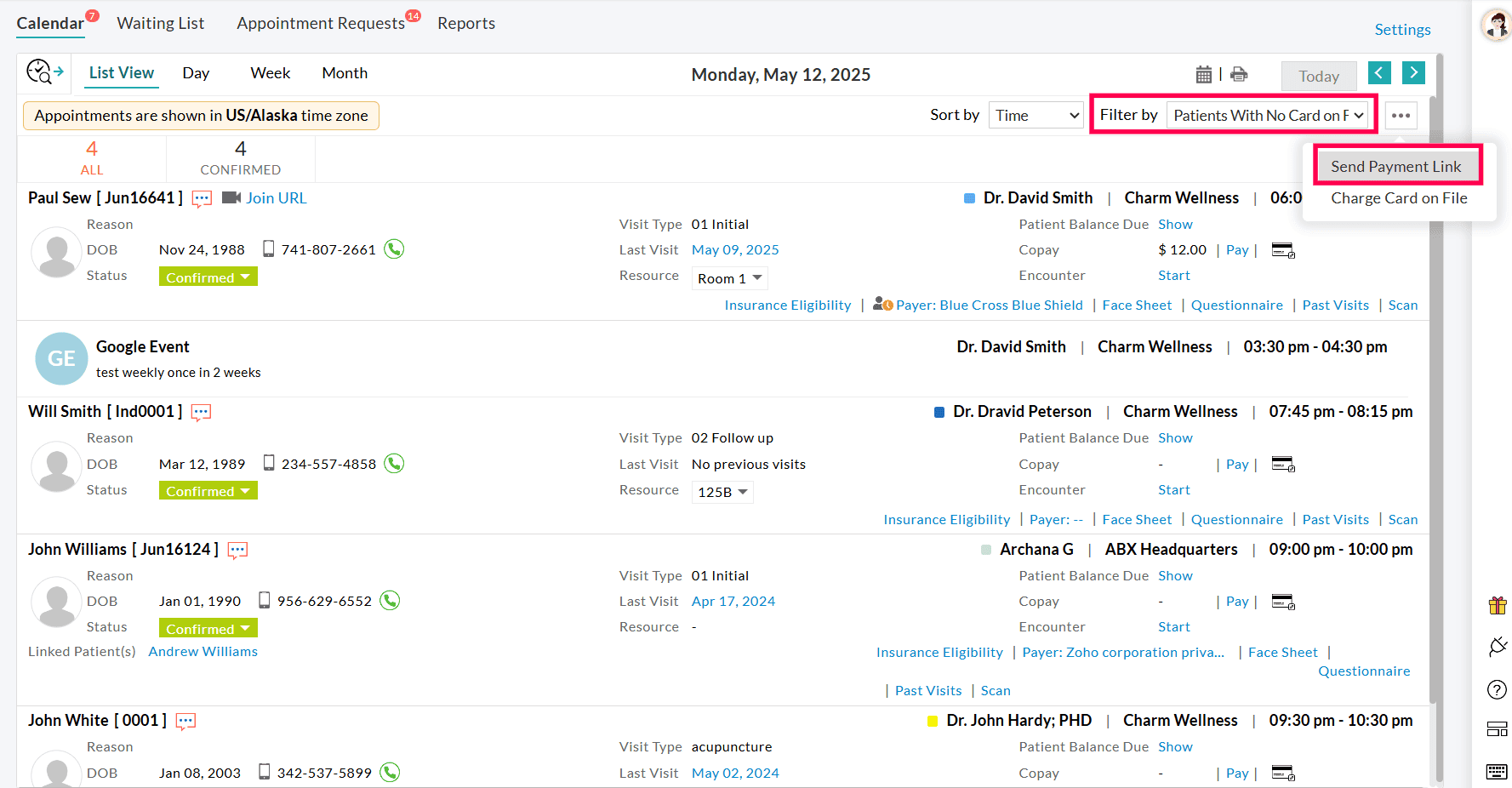
Task: Open the Reports menu
Action: [466, 23]
